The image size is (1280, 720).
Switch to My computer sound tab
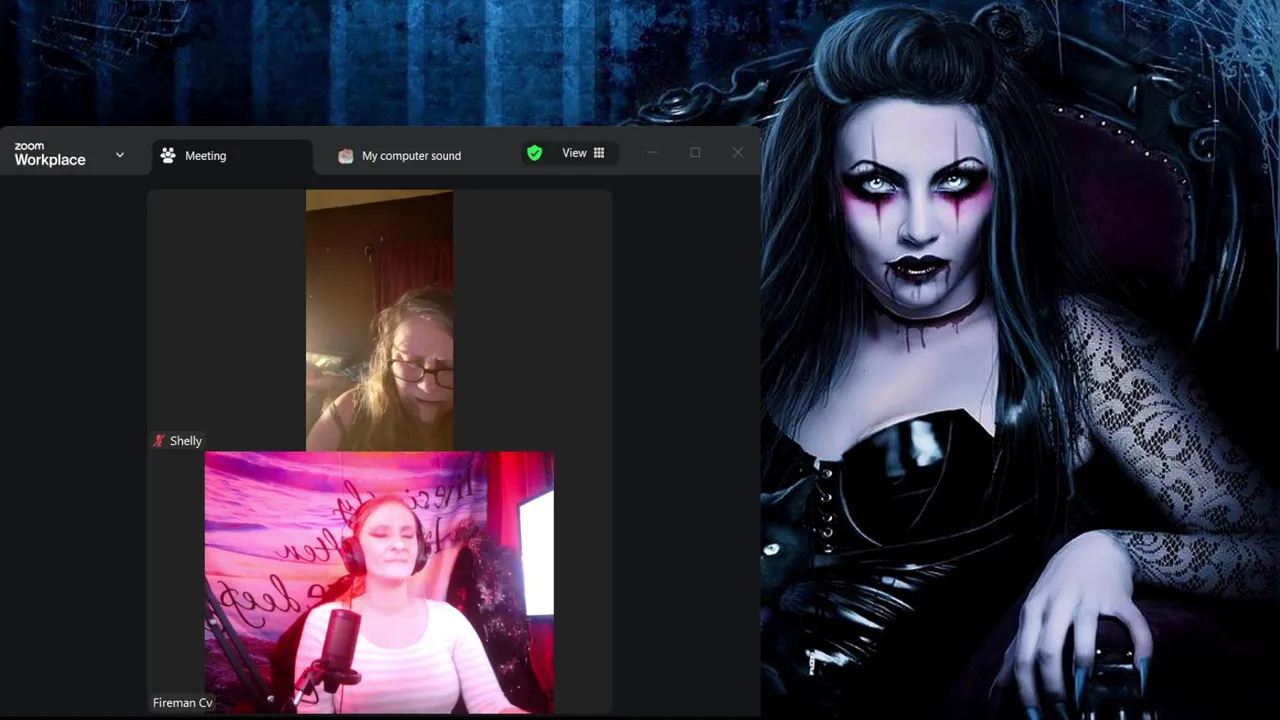click(400, 156)
